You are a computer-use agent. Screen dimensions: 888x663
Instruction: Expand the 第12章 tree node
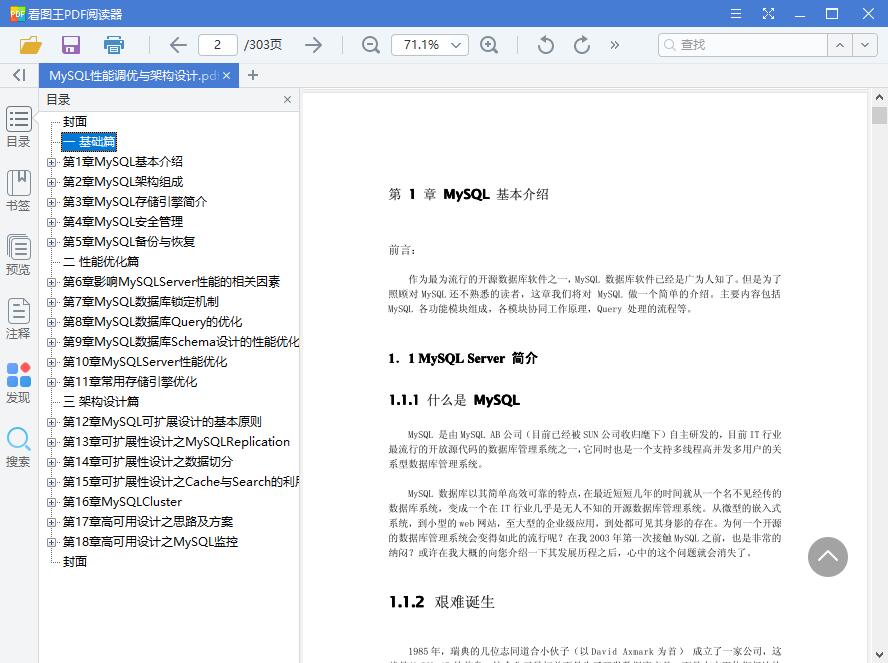coord(52,422)
